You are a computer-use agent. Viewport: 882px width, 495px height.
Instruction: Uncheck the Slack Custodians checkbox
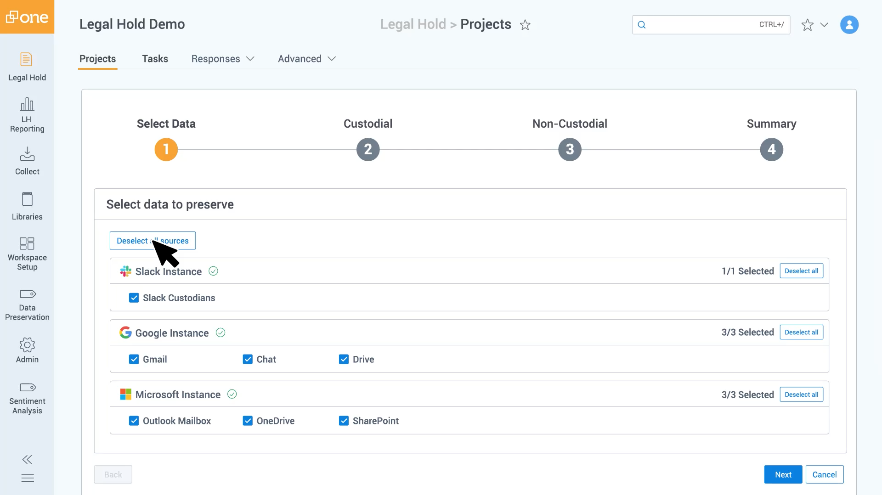click(x=134, y=298)
